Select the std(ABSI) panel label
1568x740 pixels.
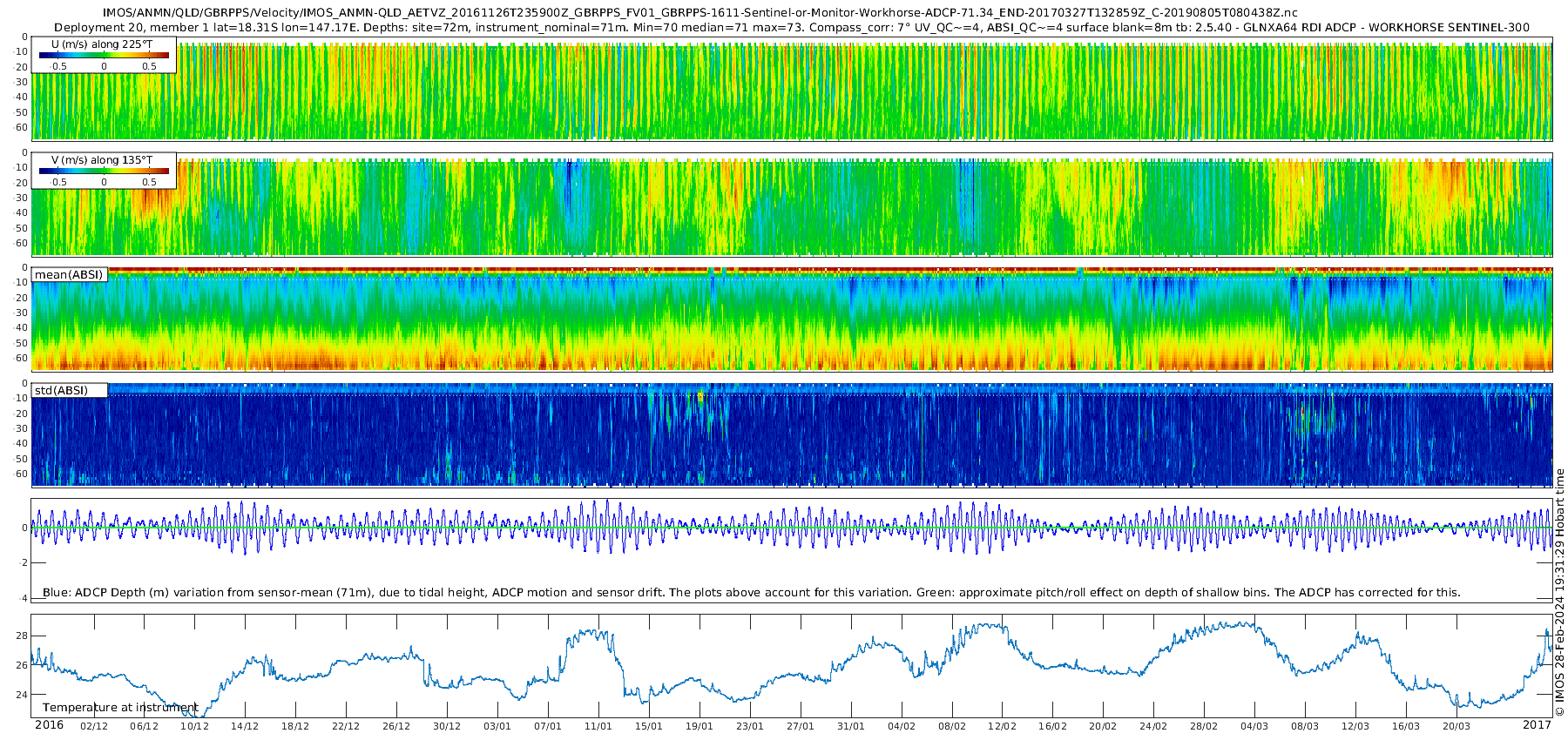(61, 391)
